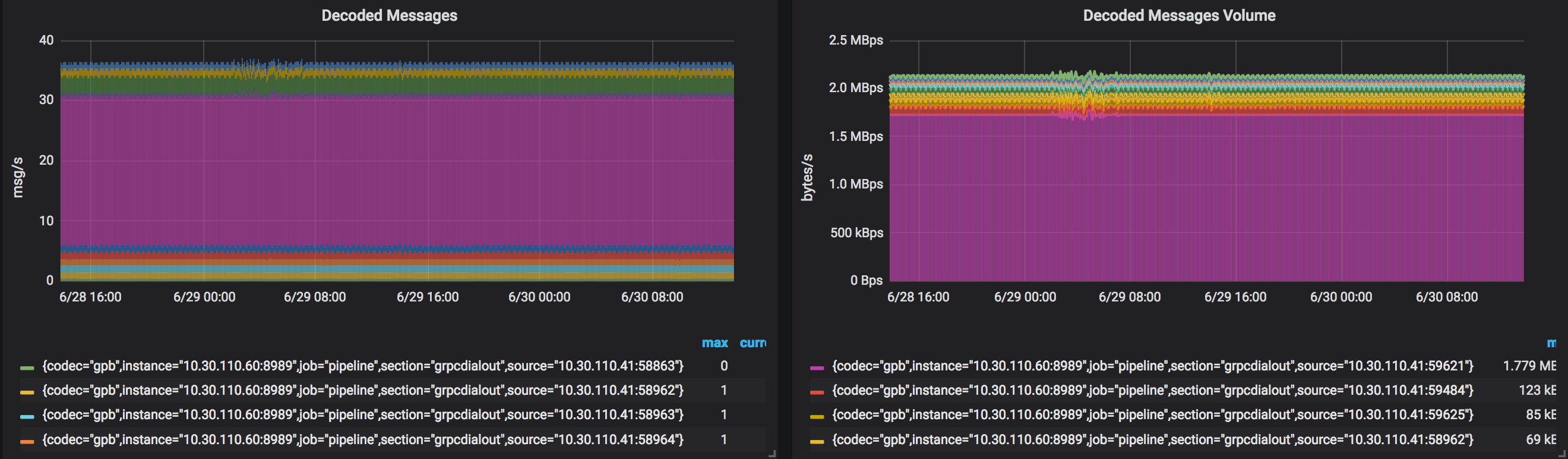Click the dark yellow swatch for source 10.30.110.41:59625
Image resolution: width=1568 pixels, height=459 pixels.
coord(817,416)
